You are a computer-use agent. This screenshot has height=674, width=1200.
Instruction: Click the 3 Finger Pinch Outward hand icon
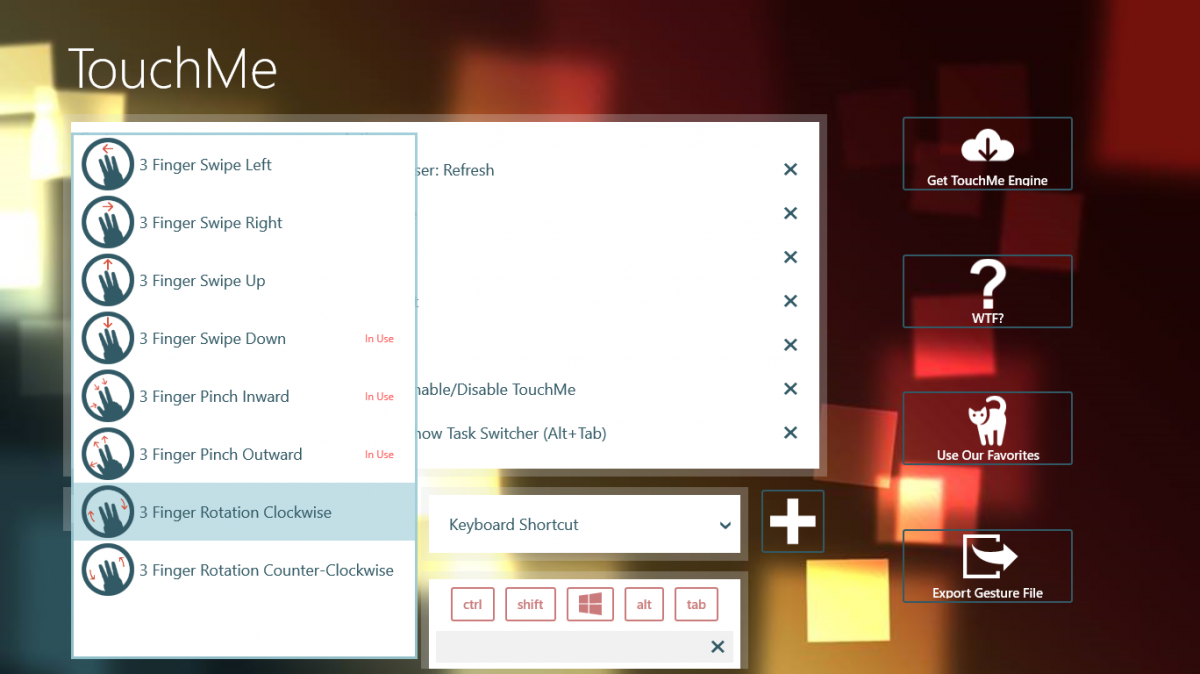pos(108,455)
